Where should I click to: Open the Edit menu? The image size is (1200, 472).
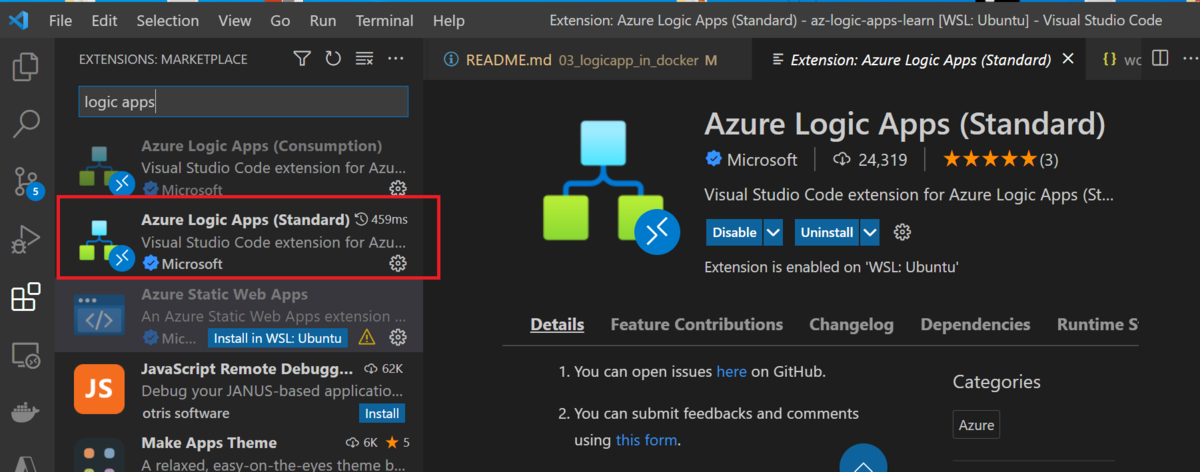click(x=104, y=20)
